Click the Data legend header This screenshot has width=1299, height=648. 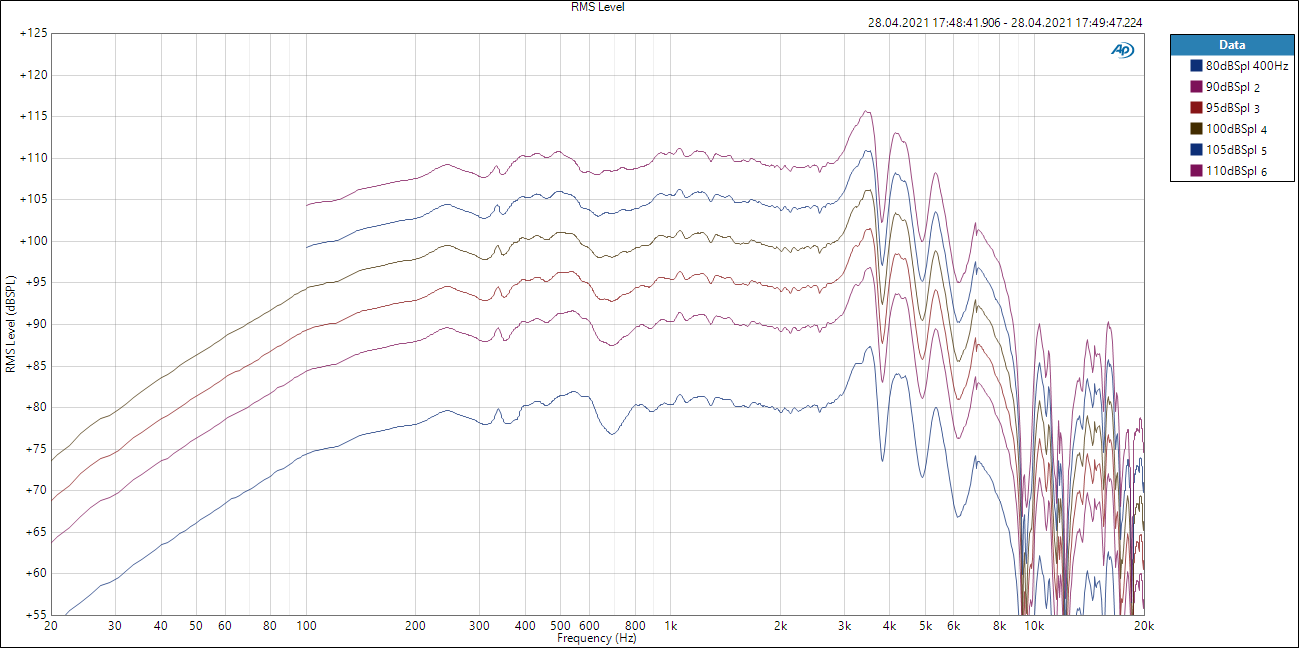coord(1232,45)
